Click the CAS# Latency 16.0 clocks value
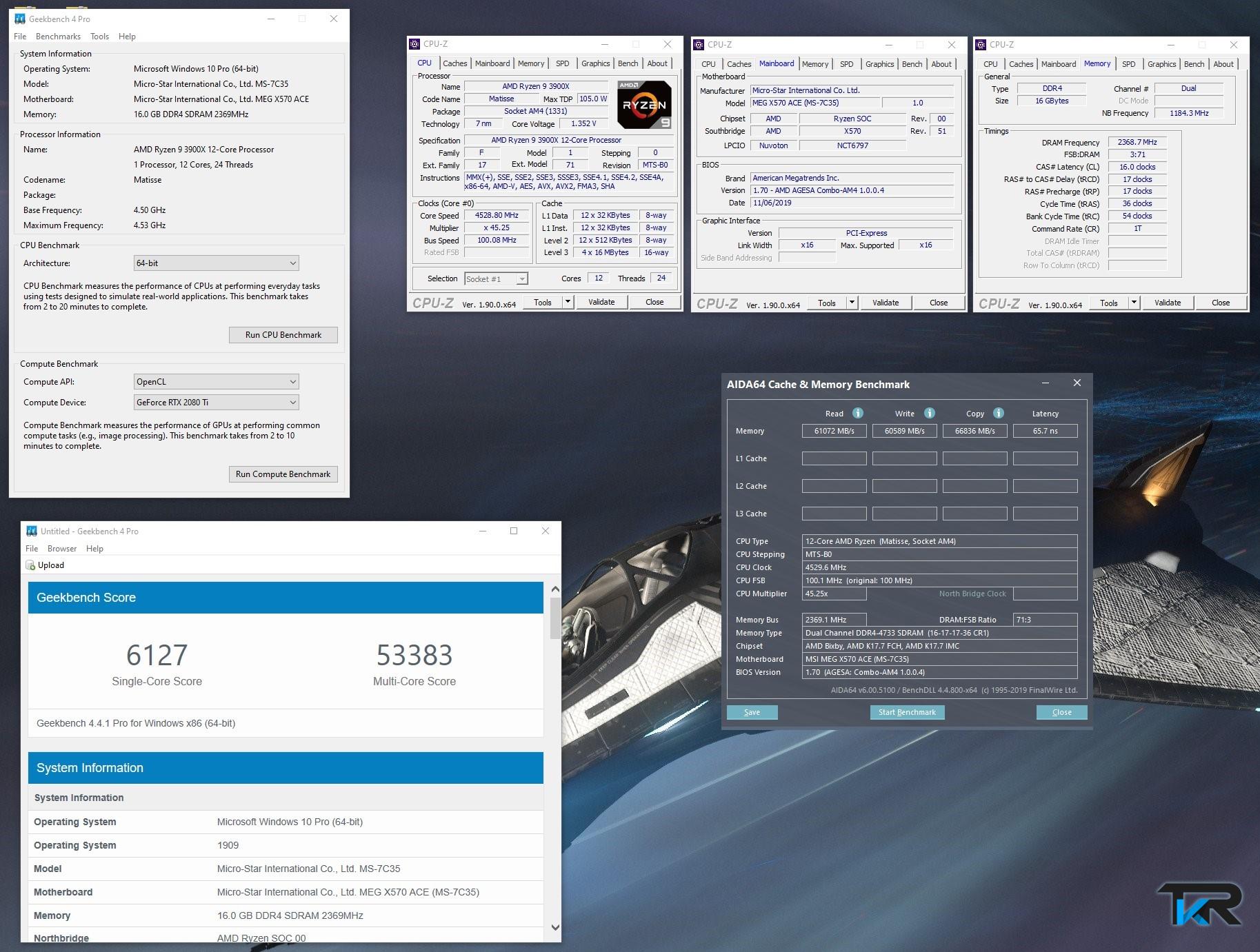Viewport: 1260px width, 952px height. pos(1137,167)
